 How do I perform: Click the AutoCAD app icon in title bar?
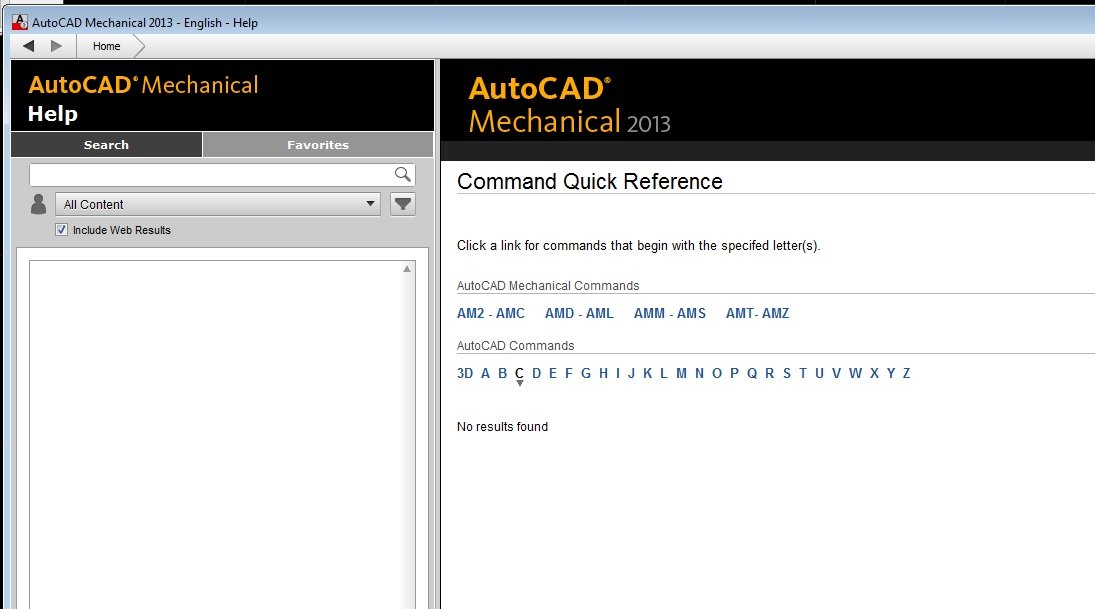pyautogui.click(x=20, y=22)
